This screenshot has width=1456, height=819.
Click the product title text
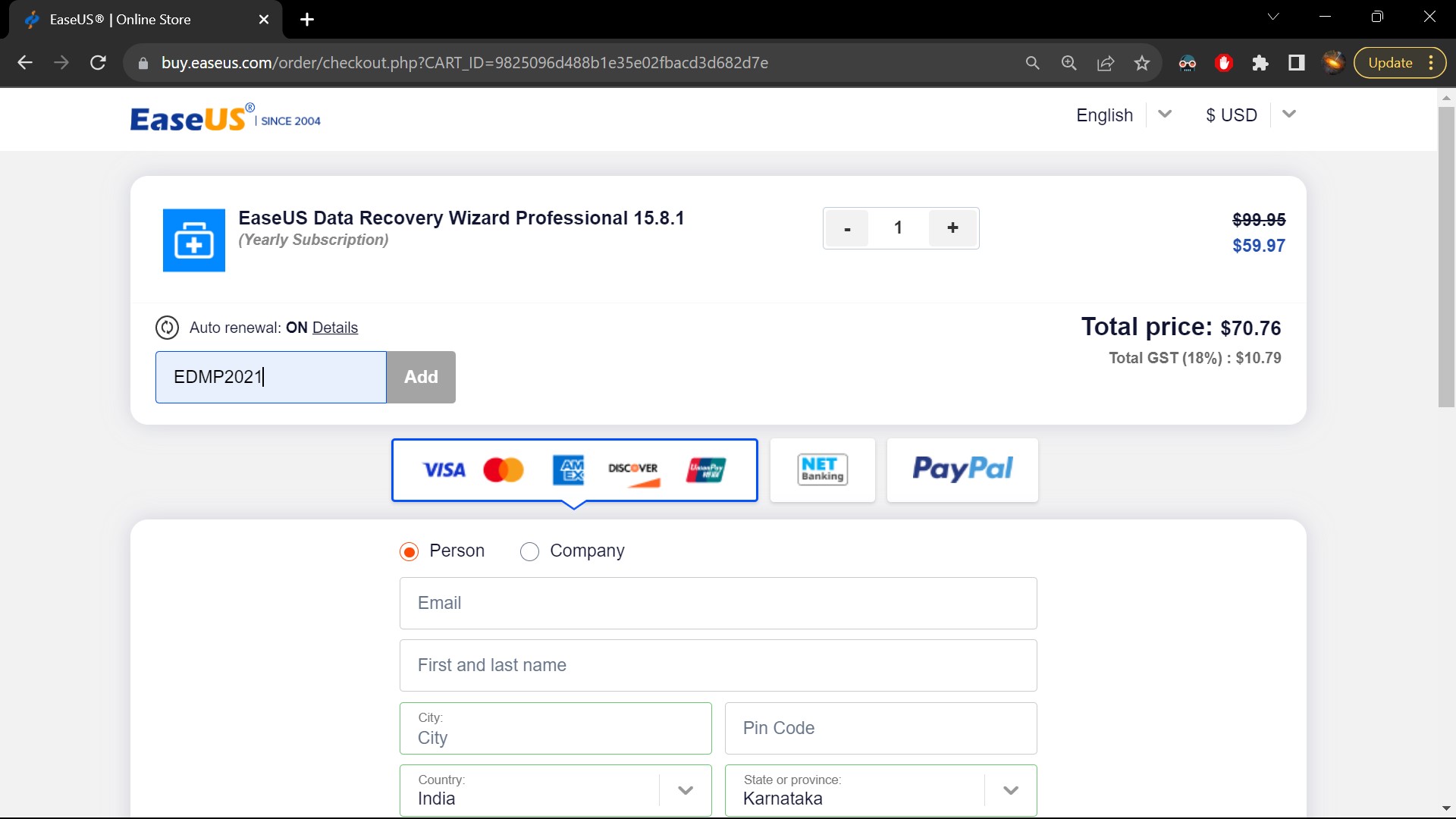(x=461, y=218)
